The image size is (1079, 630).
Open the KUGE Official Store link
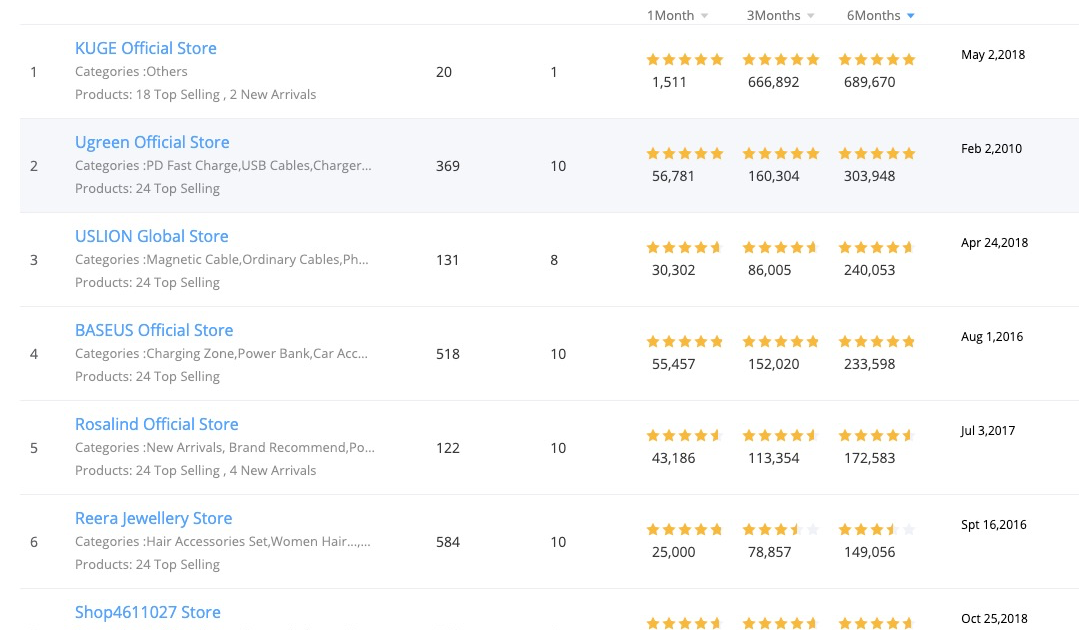[x=145, y=48]
